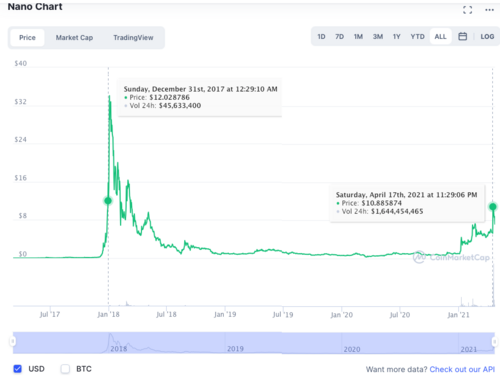Select the 3M time range
500x377 pixels.
378,37
